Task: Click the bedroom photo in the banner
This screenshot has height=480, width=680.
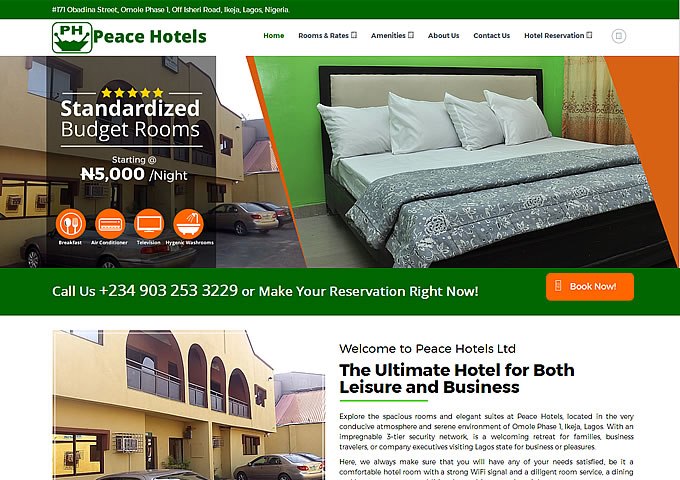Action: point(462,162)
